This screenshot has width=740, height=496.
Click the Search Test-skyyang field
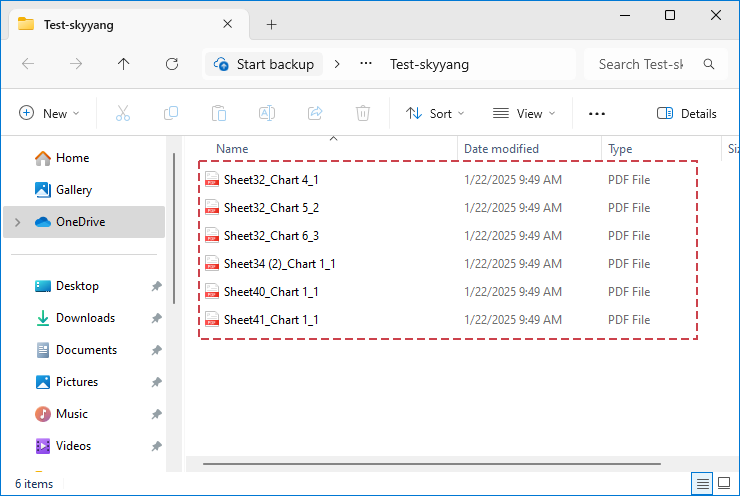656,64
